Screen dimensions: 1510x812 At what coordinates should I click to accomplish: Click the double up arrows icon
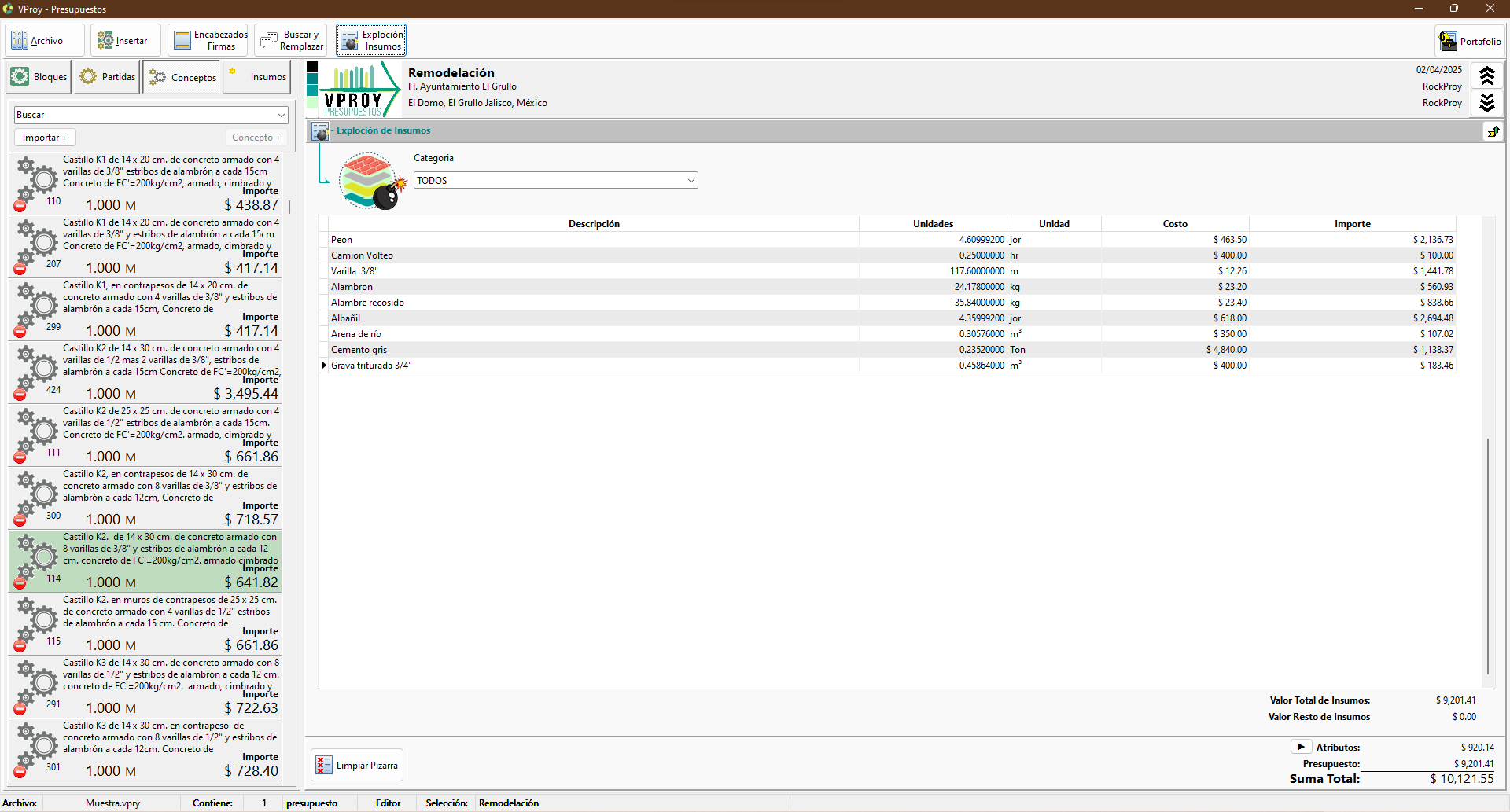point(1486,76)
